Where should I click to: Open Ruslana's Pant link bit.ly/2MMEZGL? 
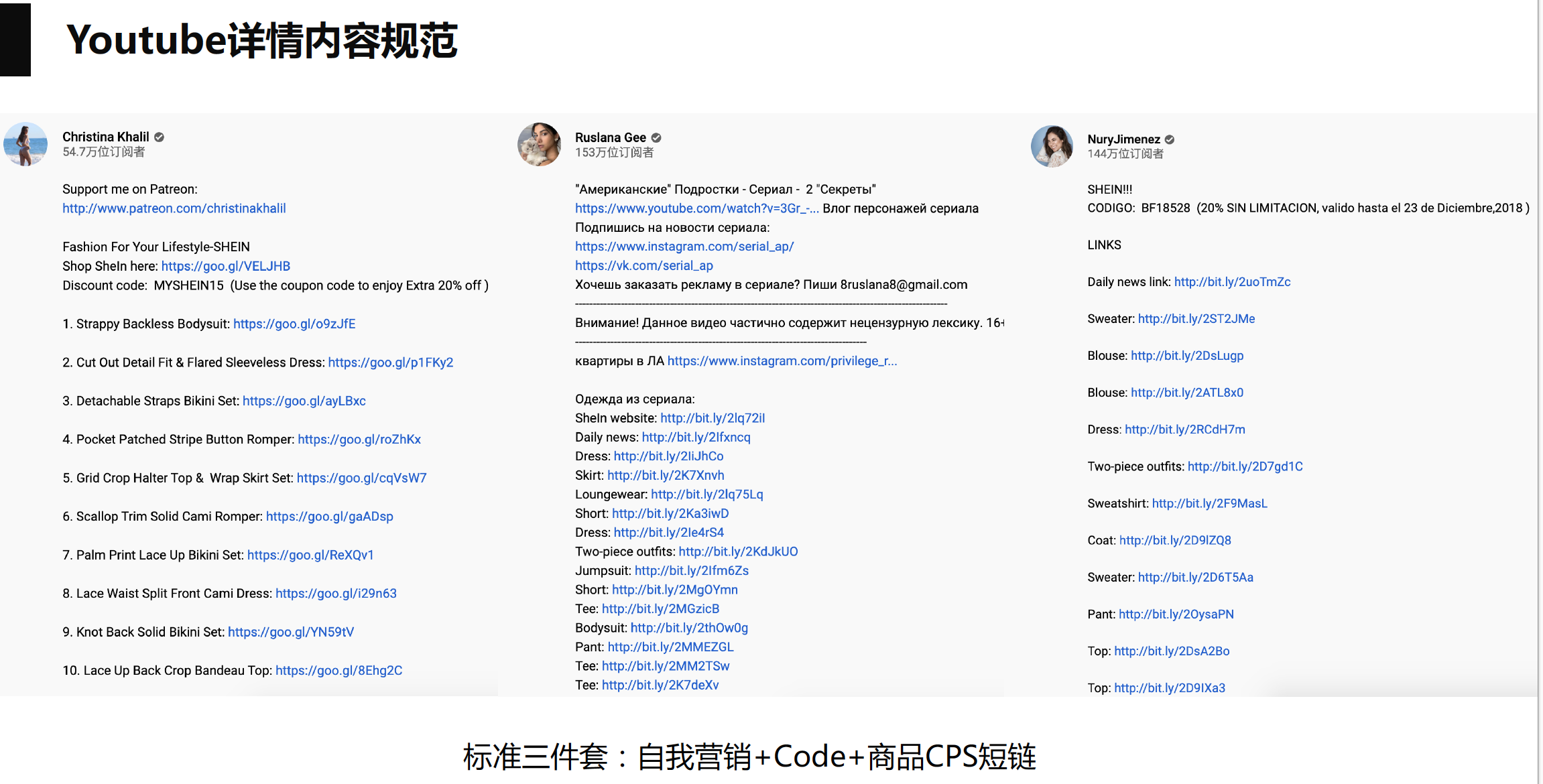[x=671, y=647]
